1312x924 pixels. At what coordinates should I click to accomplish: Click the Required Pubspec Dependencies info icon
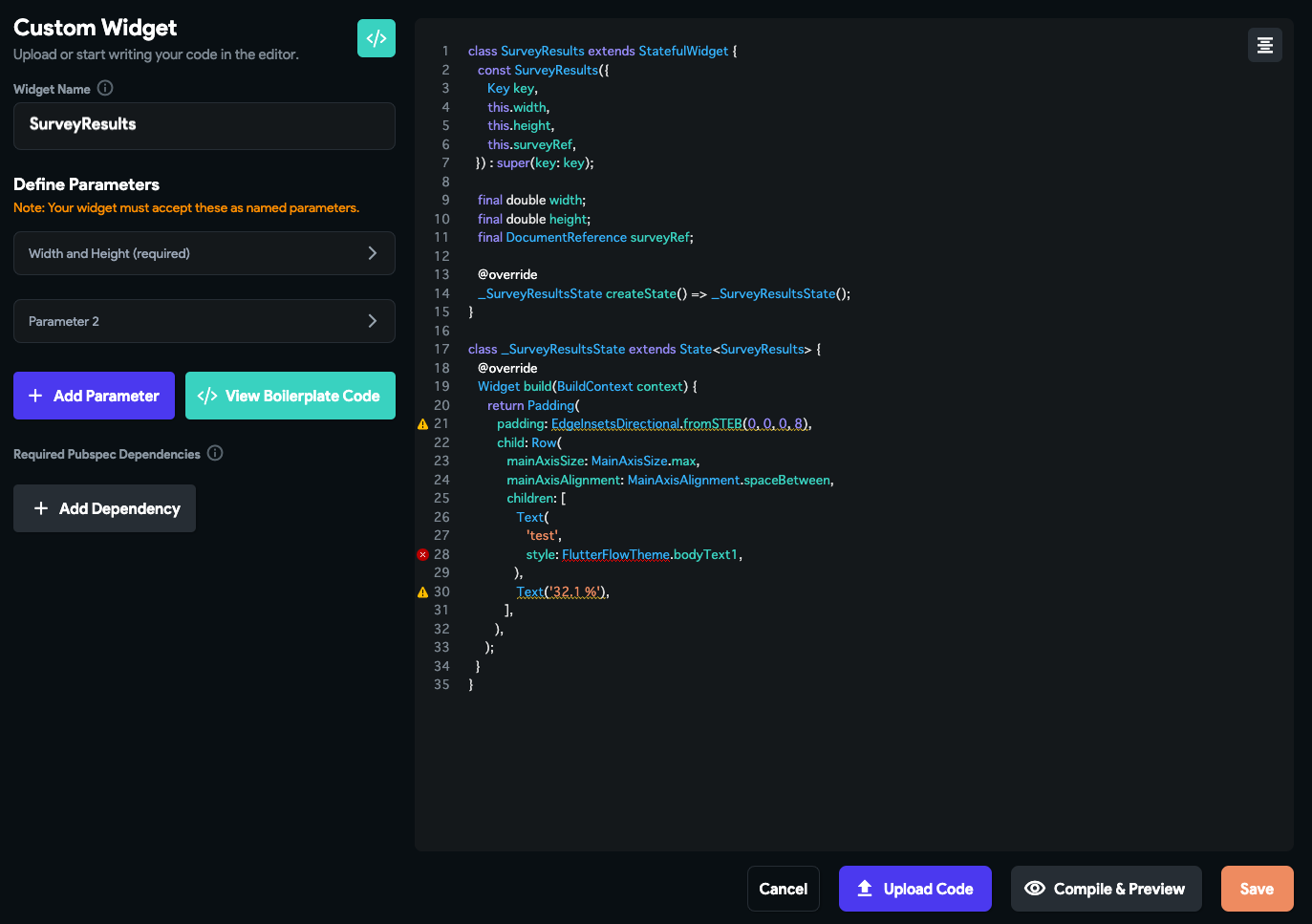[x=215, y=453]
